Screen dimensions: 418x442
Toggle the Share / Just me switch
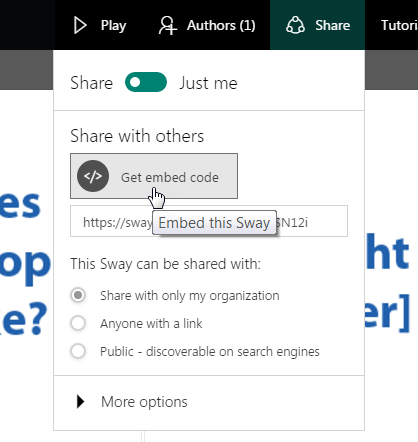pos(146,82)
